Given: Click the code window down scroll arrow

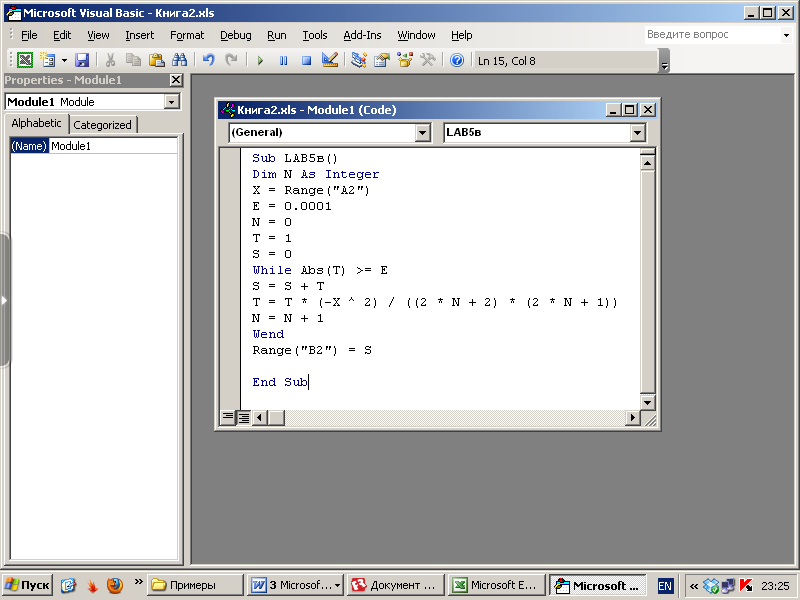Looking at the screenshot, I should [x=647, y=402].
